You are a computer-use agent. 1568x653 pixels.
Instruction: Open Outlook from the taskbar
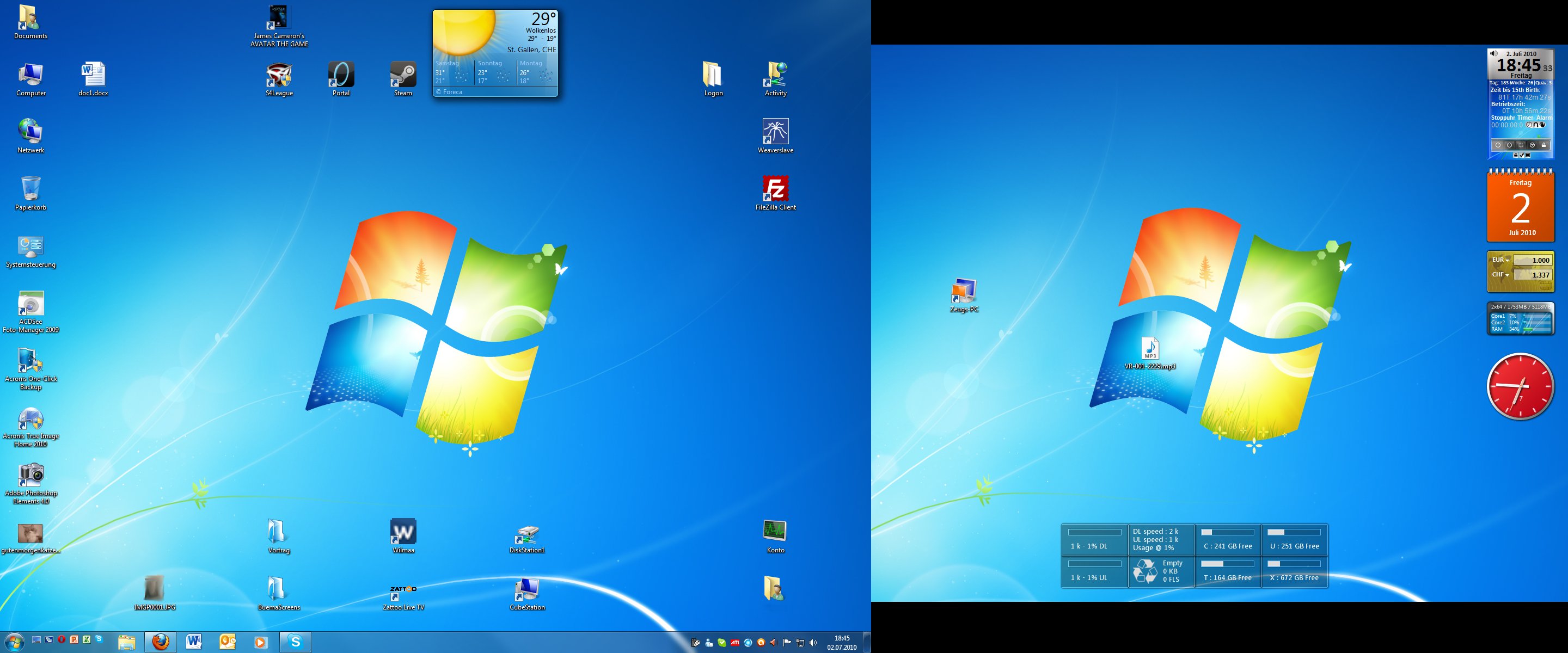228,642
